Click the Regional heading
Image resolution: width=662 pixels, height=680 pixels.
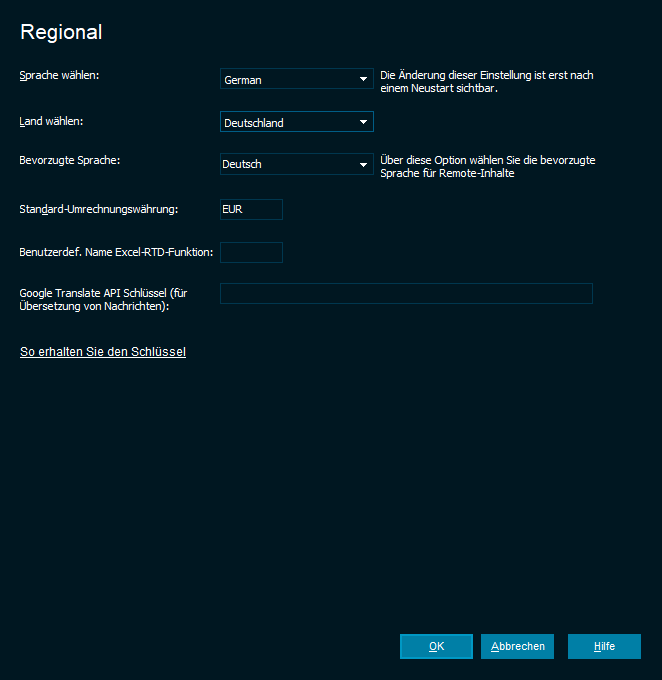(61, 32)
